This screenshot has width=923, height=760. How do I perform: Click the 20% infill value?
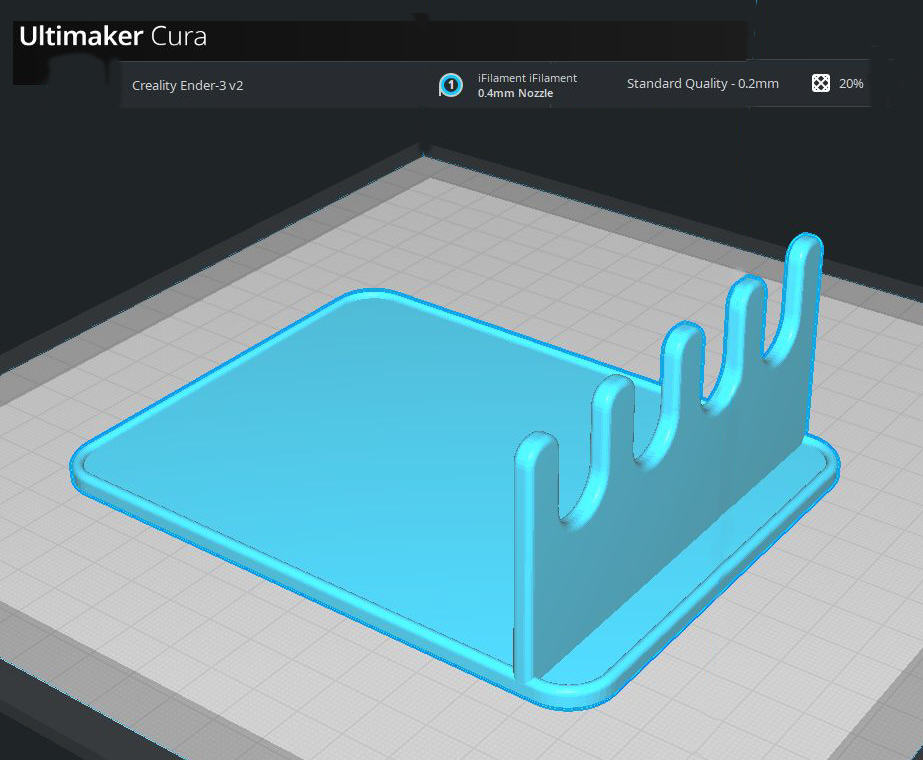851,84
